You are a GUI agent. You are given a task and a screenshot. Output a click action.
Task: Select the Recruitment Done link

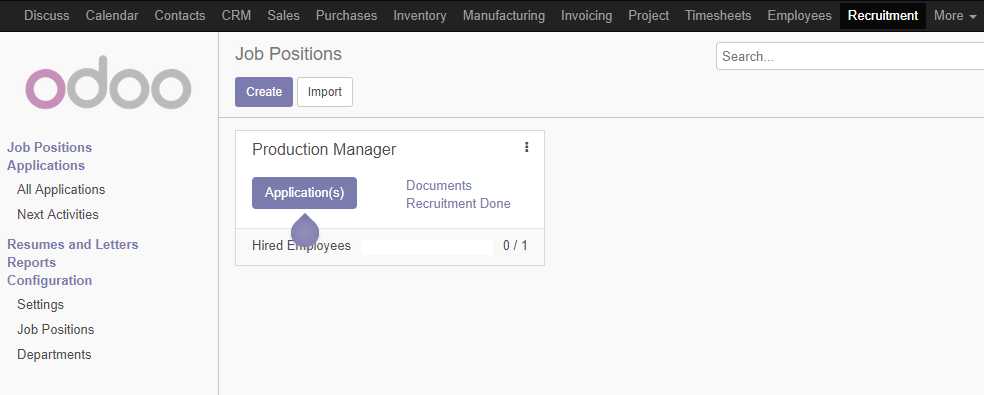tap(458, 203)
